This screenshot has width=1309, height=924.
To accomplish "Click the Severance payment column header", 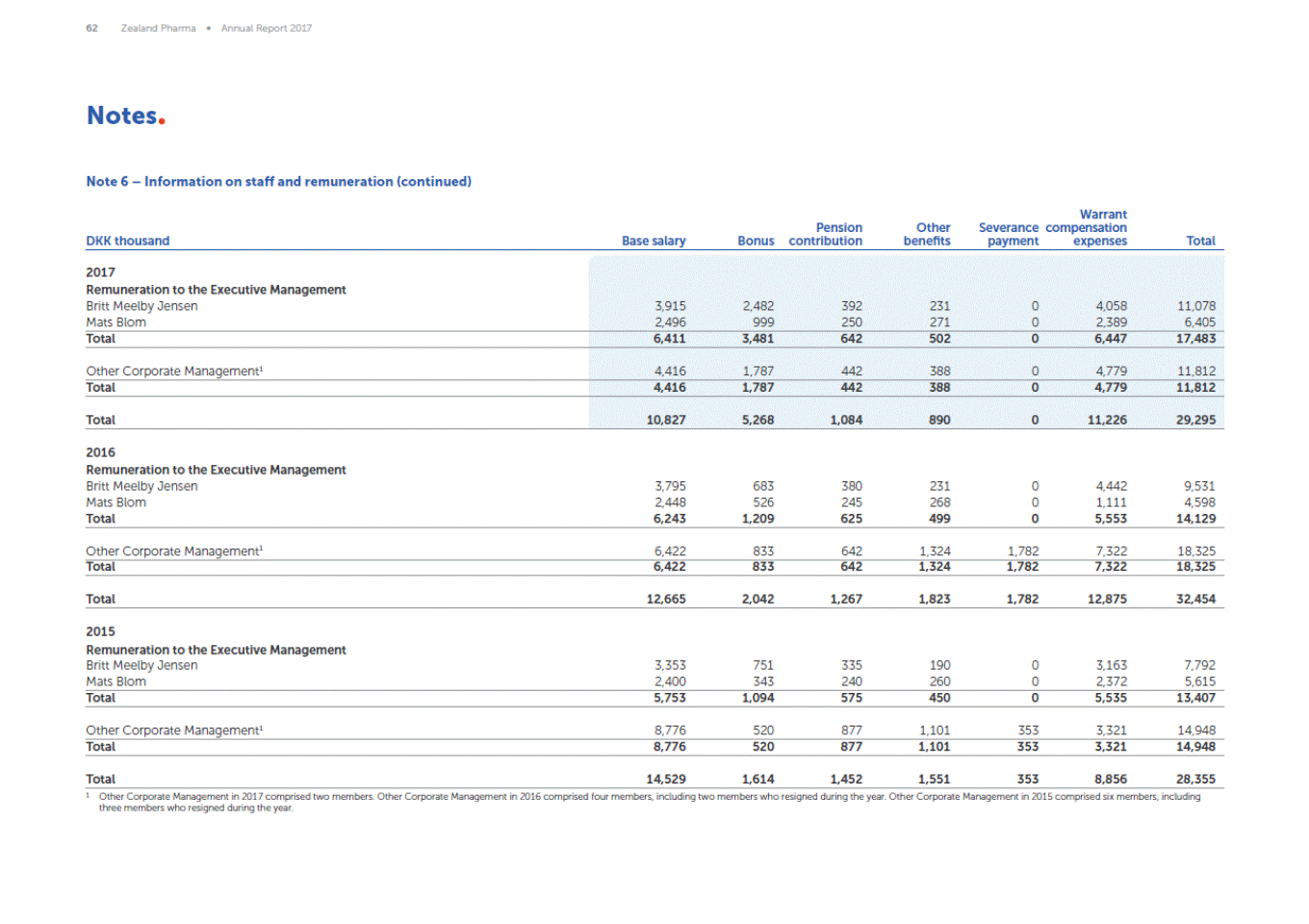I will pyautogui.click(x=1009, y=235).
